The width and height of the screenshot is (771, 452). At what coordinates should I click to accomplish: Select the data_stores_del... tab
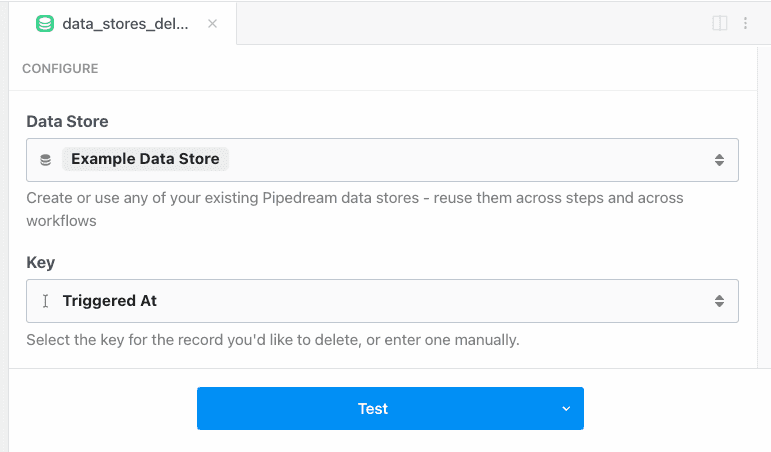pyautogui.click(x=125, y=23)
